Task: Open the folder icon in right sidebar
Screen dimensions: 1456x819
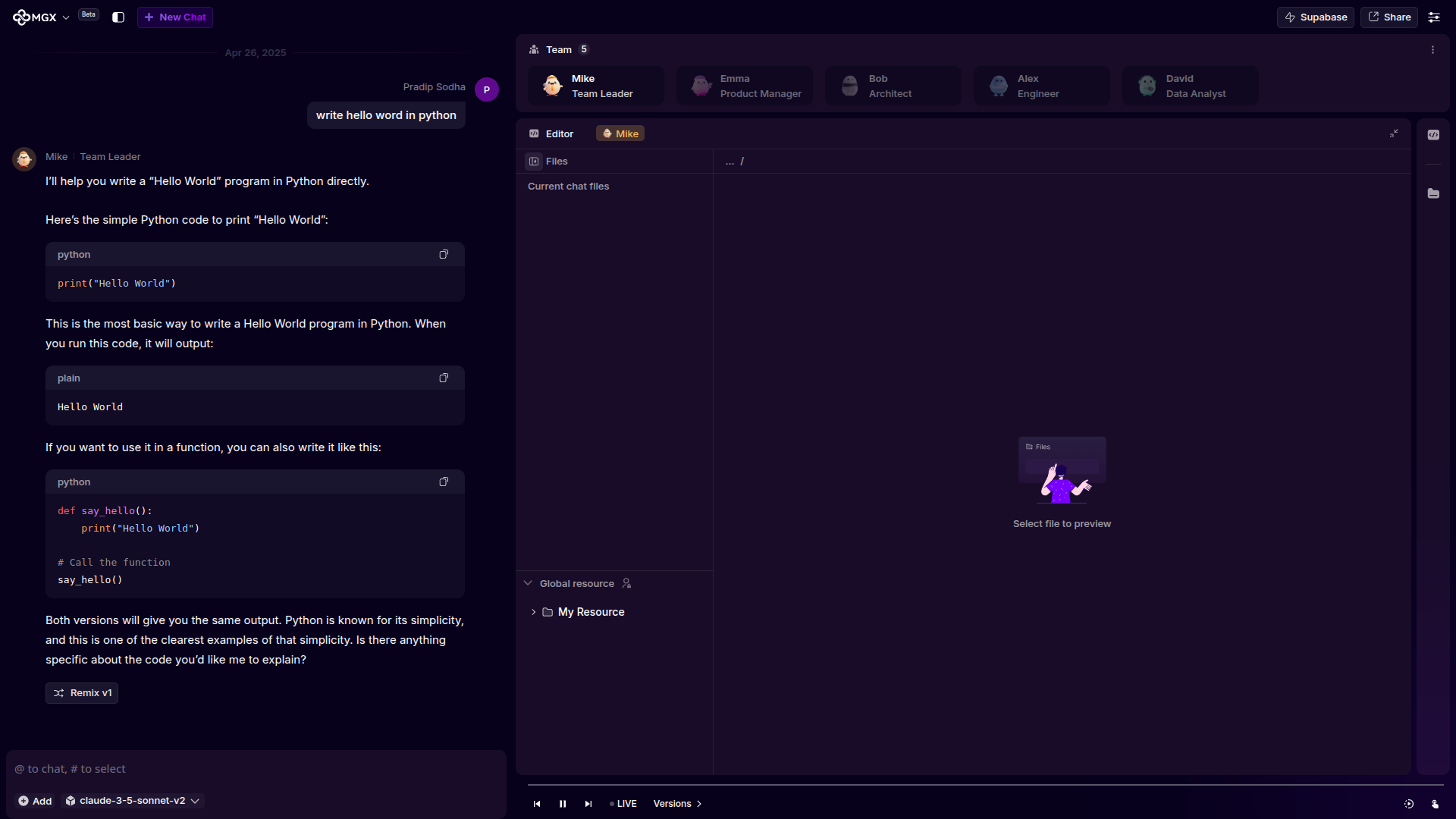Action: pos(1433,194)
